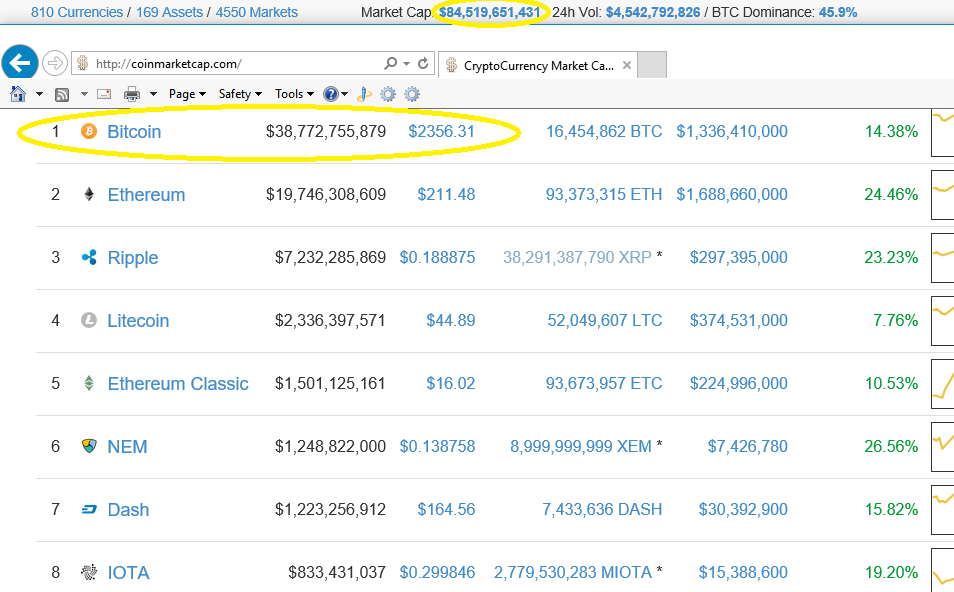Open the 810 Currencies link

coord(77,12)
